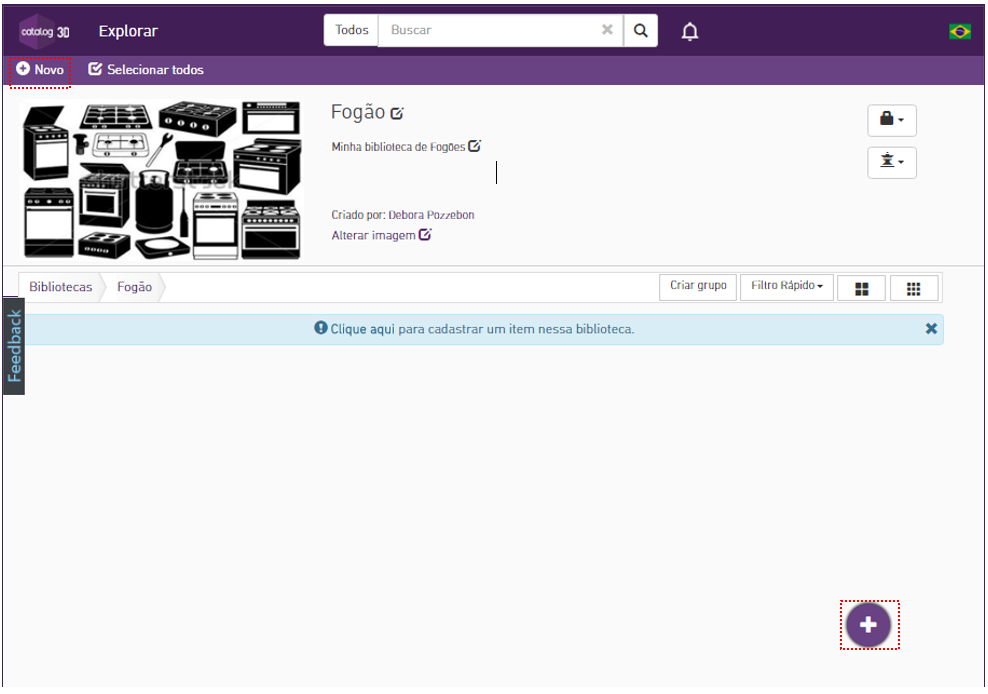988x694 pixels.
Task: Open the Todos search filter dropdown
Action: click(x=351, y=30)
